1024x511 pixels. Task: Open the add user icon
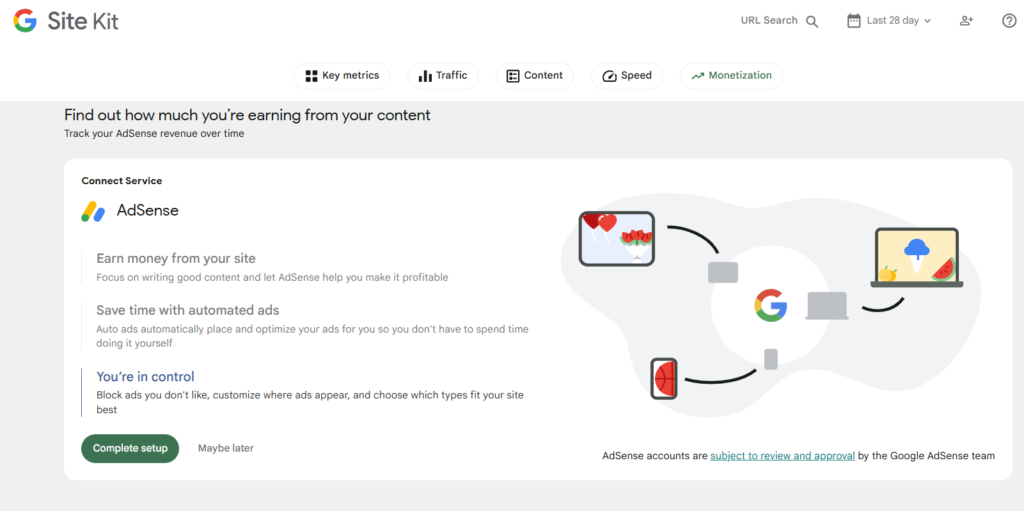966,21
